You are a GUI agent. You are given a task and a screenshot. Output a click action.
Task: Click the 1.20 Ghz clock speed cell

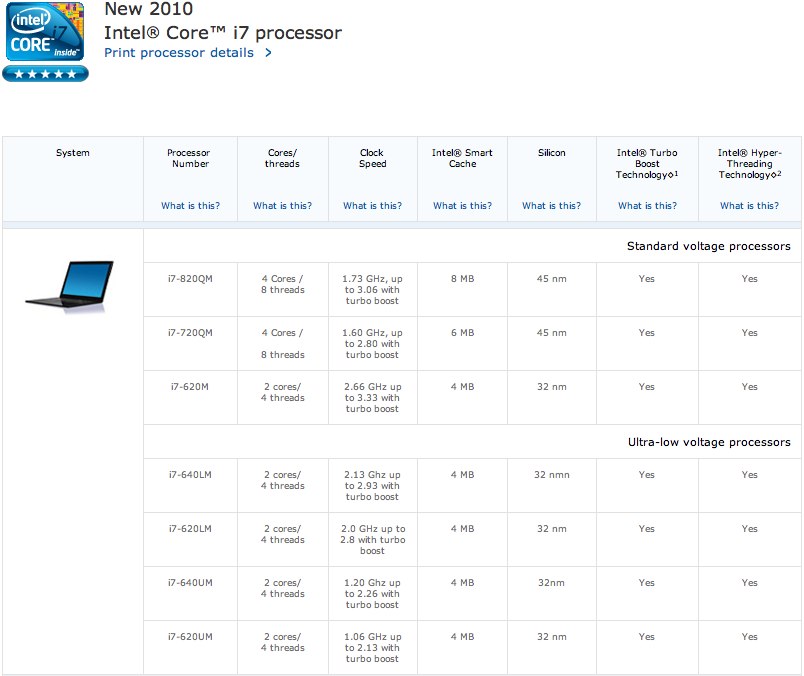coord(372,593)
